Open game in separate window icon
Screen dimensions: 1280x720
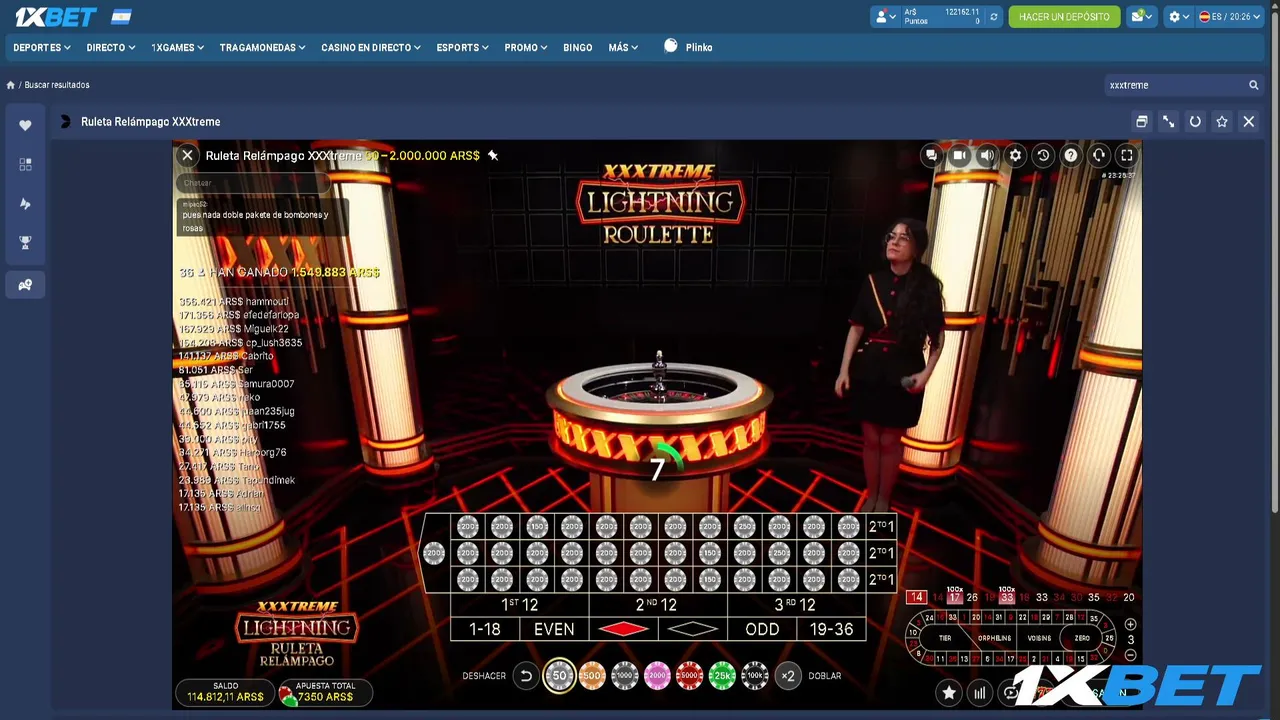(1141, 122)
